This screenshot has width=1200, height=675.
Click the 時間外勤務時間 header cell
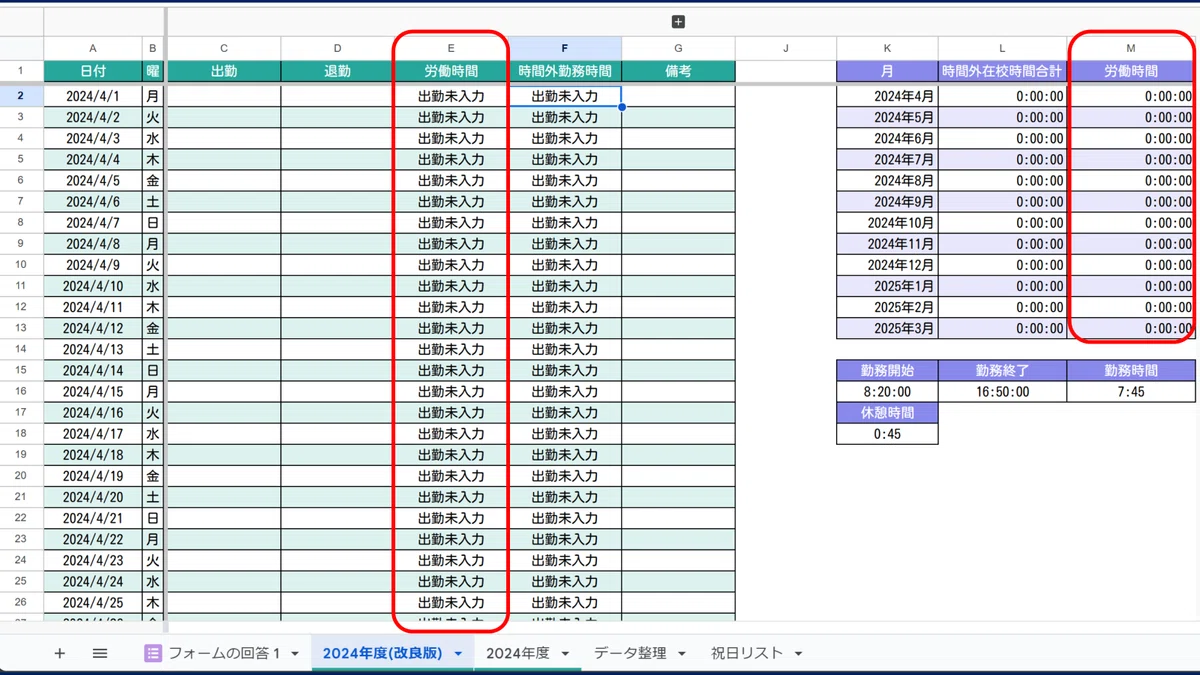[565, 71]
